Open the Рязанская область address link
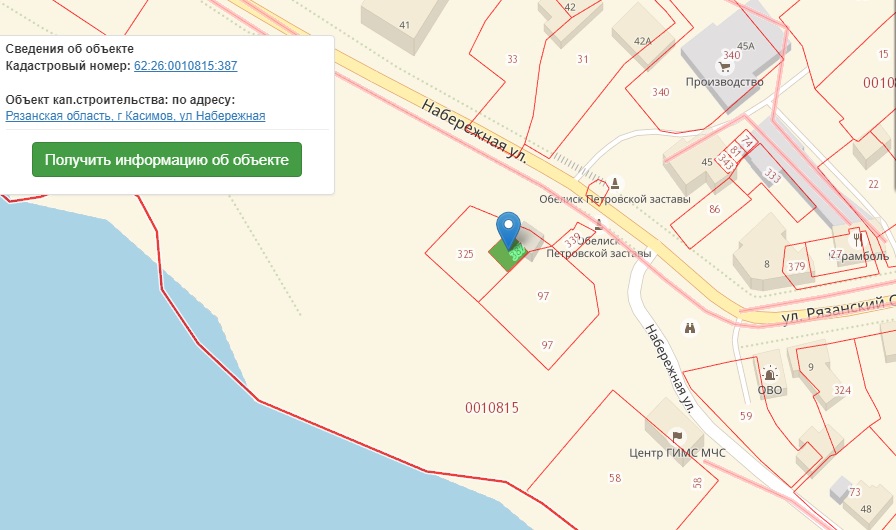 pos(135,116)
